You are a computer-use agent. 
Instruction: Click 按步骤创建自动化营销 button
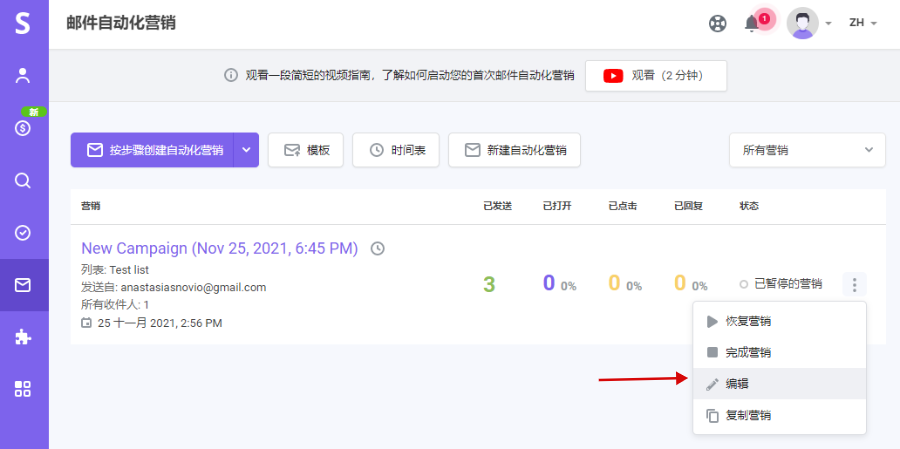[x=152, y=150]
